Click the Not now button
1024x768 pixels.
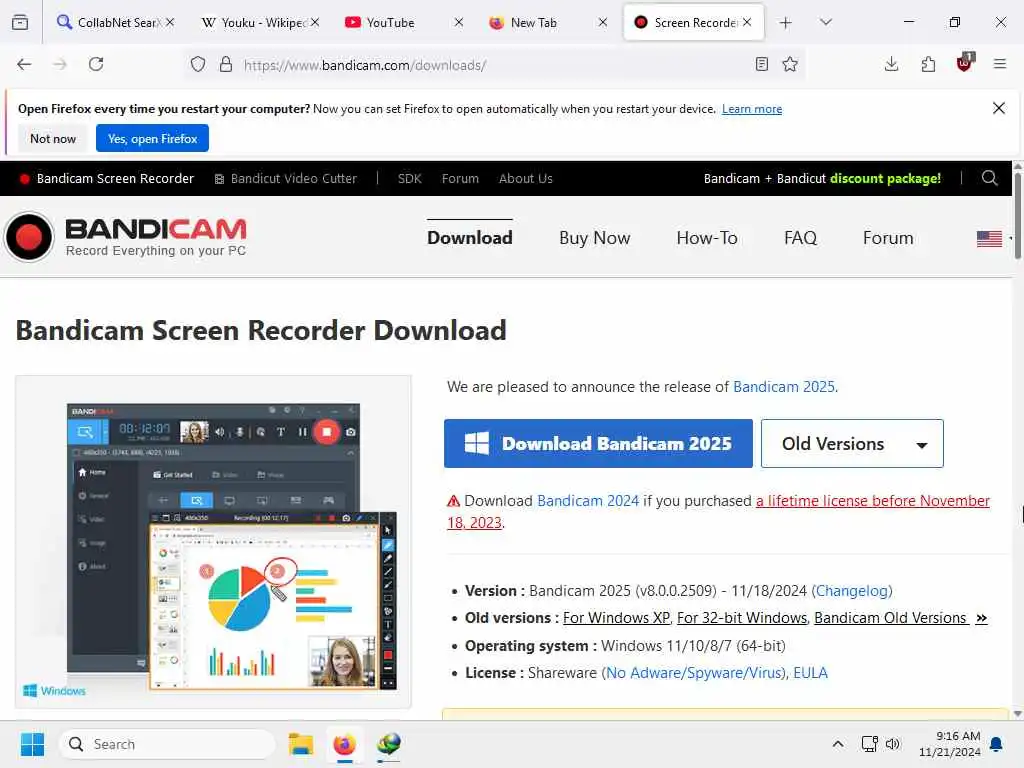pos(53,138)
